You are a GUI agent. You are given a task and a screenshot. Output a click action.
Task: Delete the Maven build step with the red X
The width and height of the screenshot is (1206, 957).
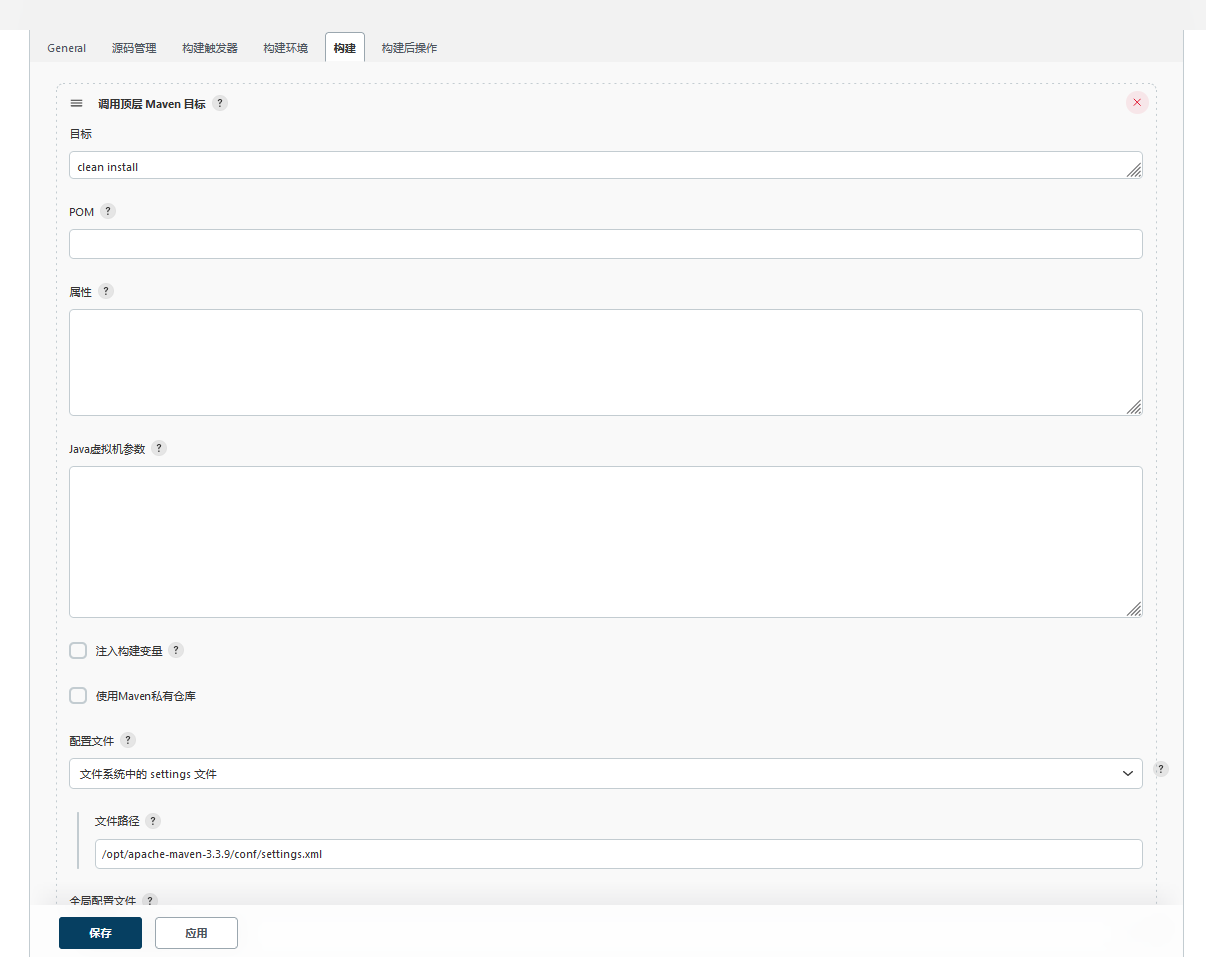[1137, 103]
